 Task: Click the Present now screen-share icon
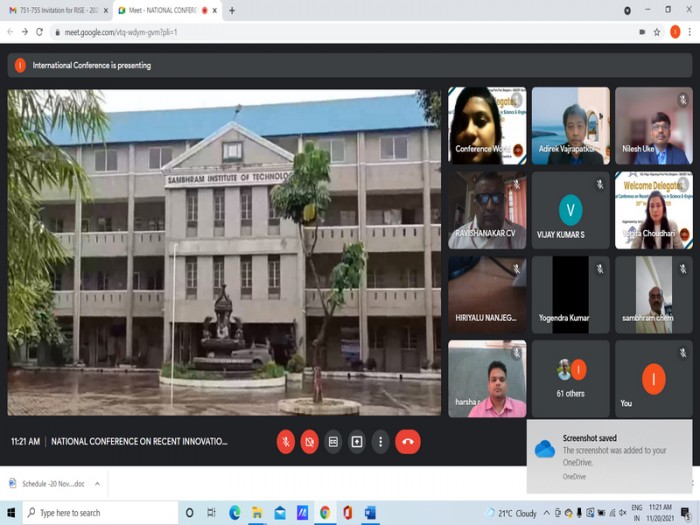(357, 441)
